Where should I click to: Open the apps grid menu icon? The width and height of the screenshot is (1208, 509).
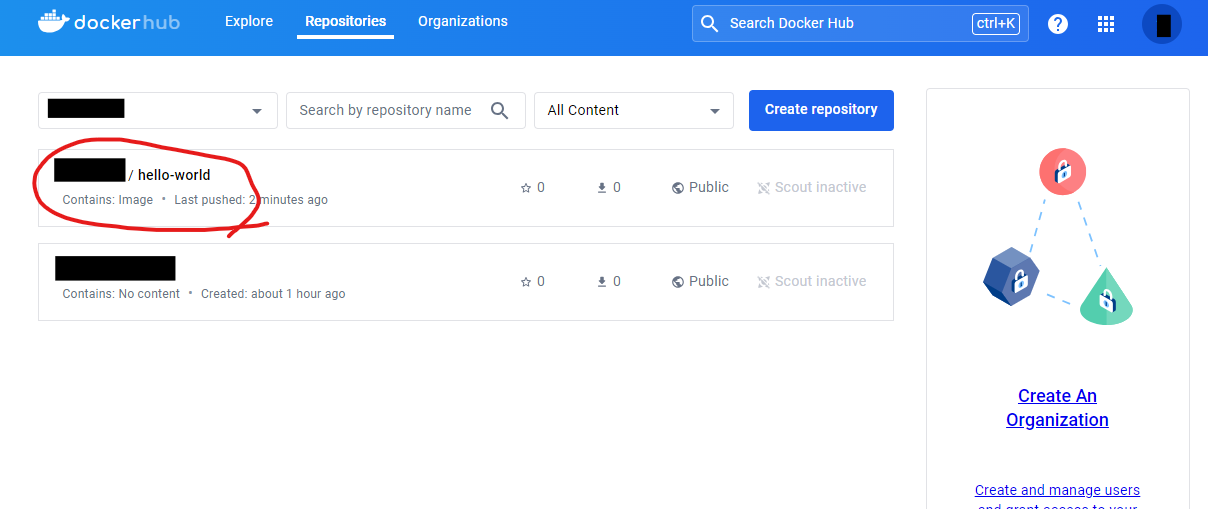pyautogui.click(x=1106, y=24)
